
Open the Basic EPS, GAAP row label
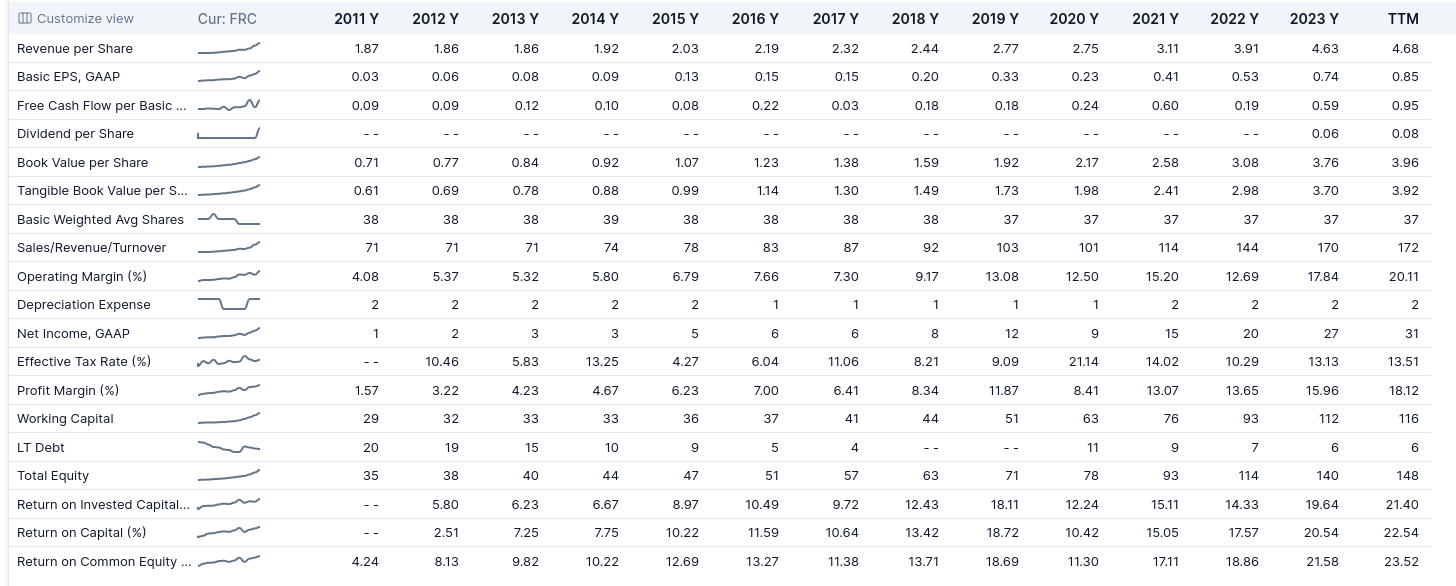(68, 76)
